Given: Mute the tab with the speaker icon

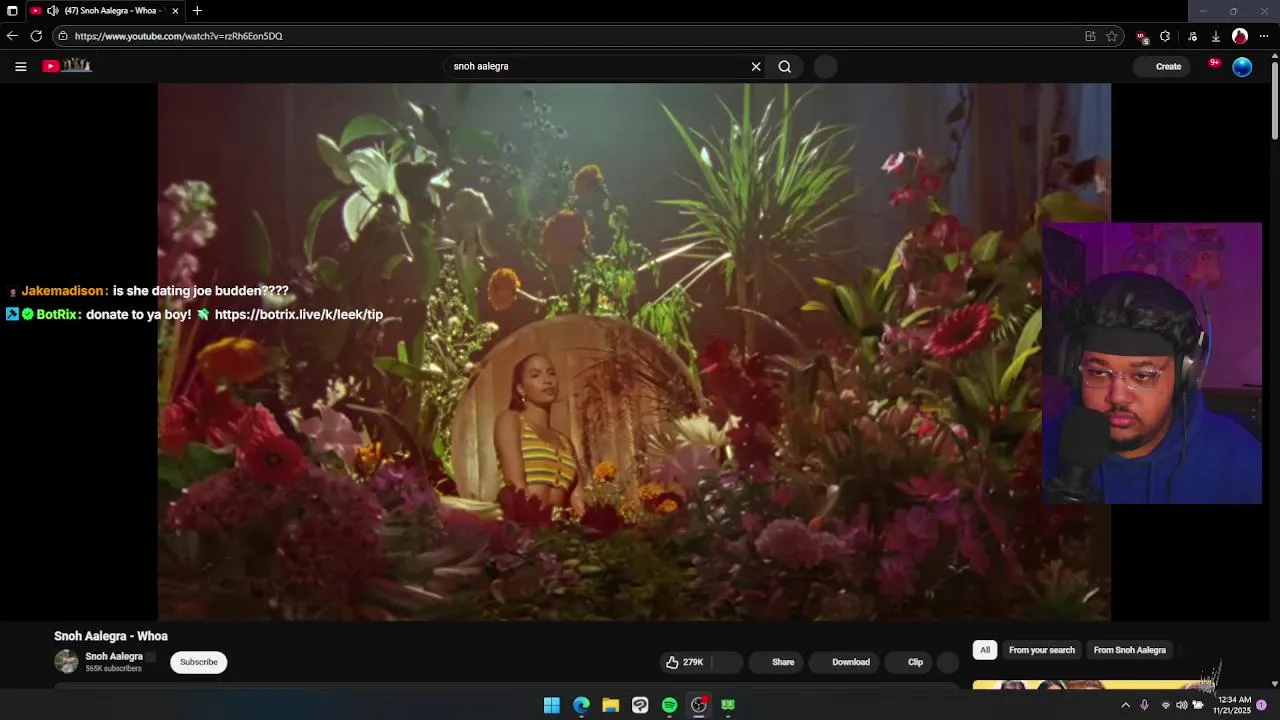Looking at the screenshot, I should coord(52,11).
